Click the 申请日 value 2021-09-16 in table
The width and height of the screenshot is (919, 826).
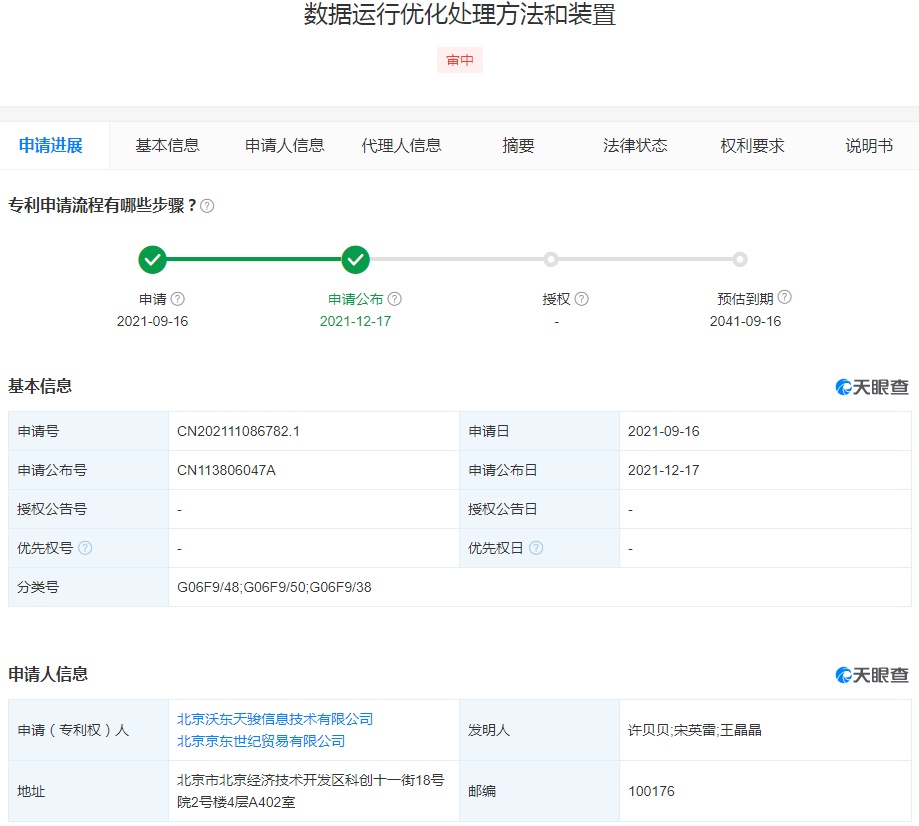point(663,431)
